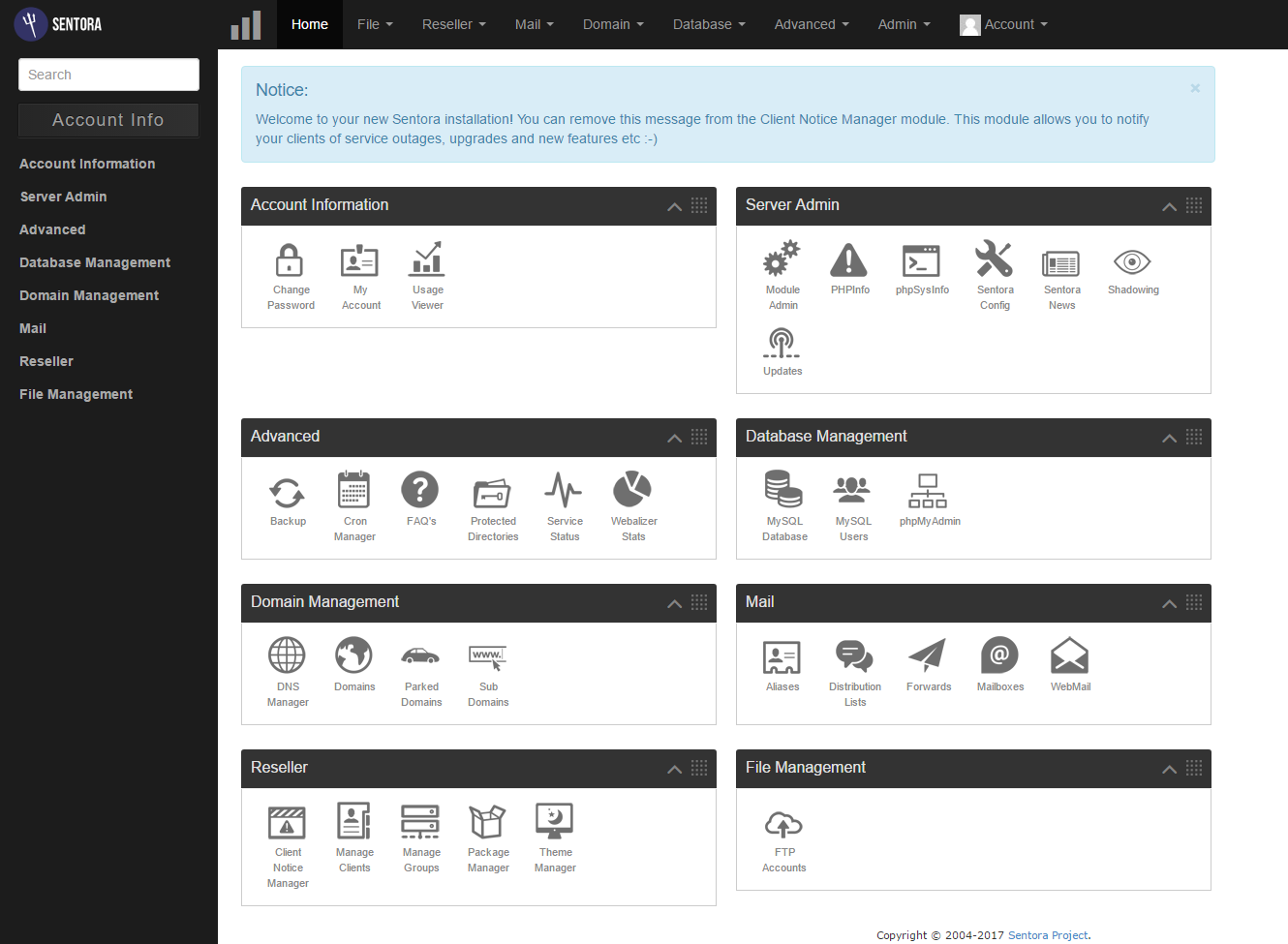Open FTP Accounts cloud icon
Viewport: 1288px width, 944px height.
pyautogui.click(x=783, y=824)
